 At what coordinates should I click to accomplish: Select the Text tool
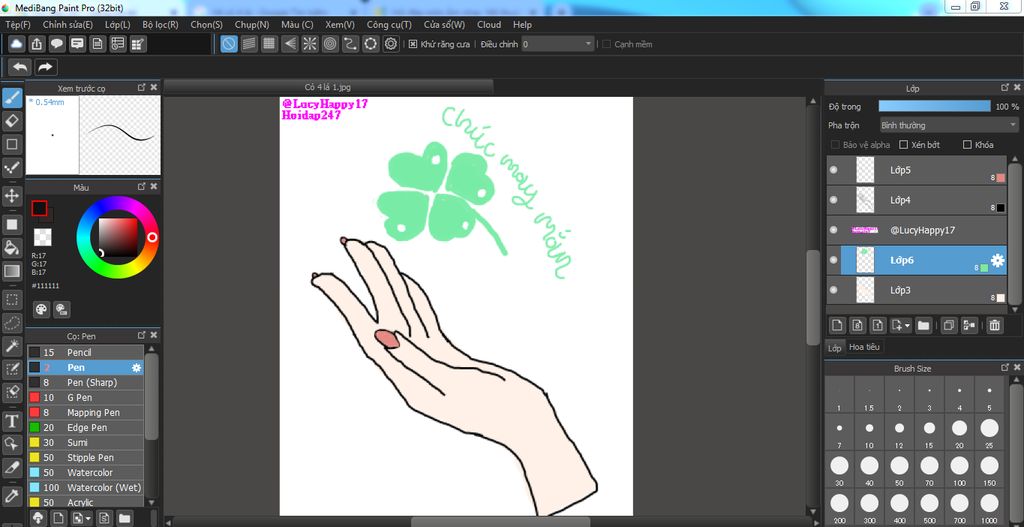coord(12,421)
